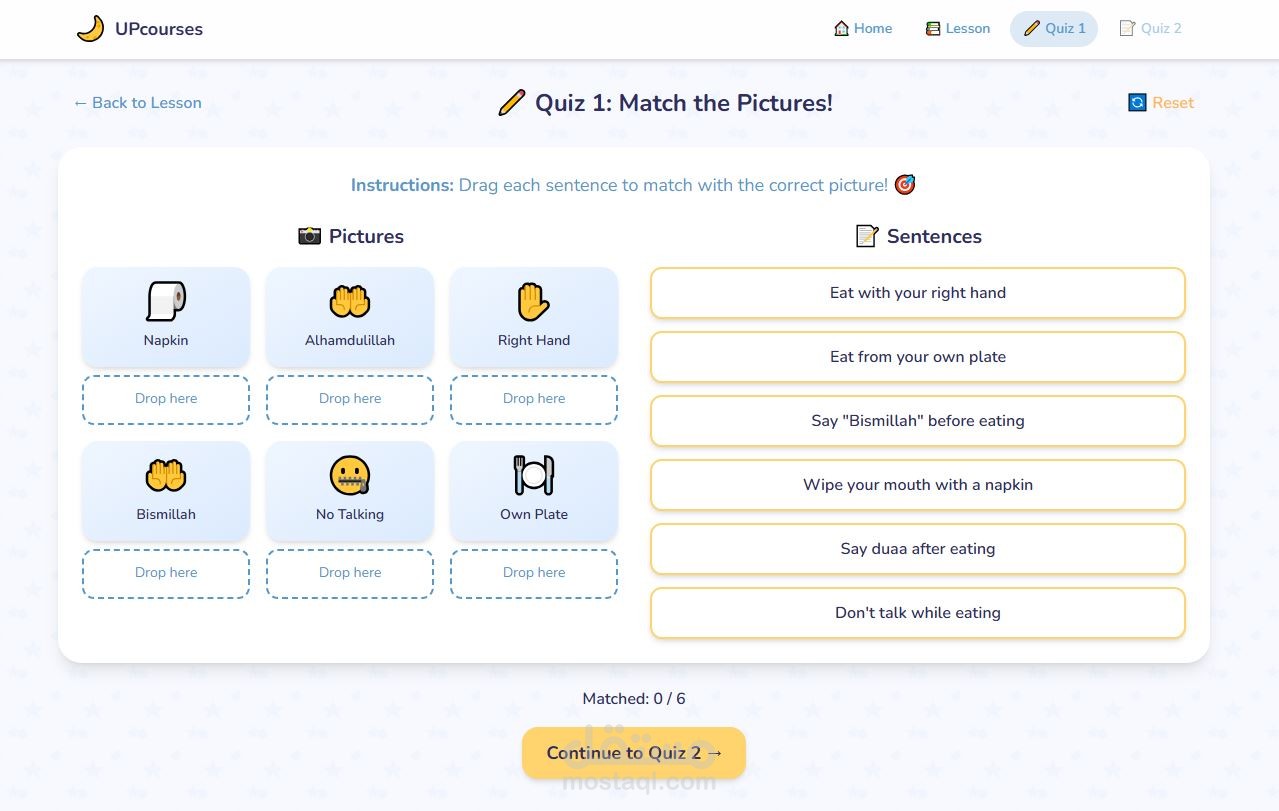Select the Alhamdulillah raised hands emoji

tap(350, 302)
